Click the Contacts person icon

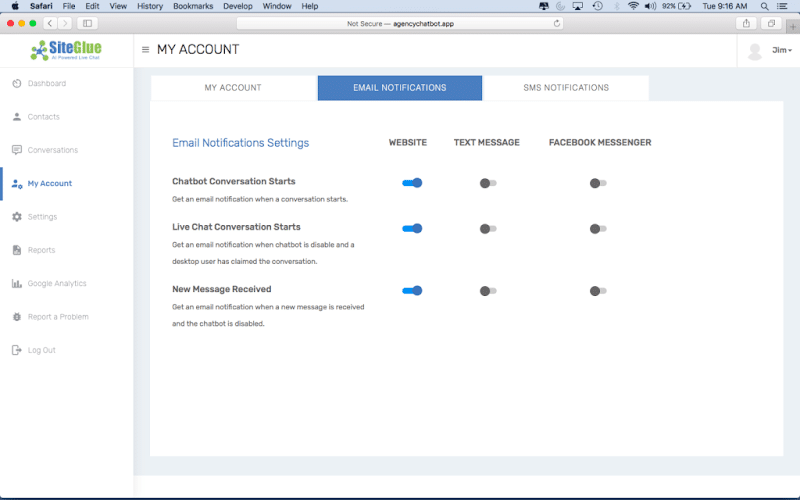(x=17, y=117)
